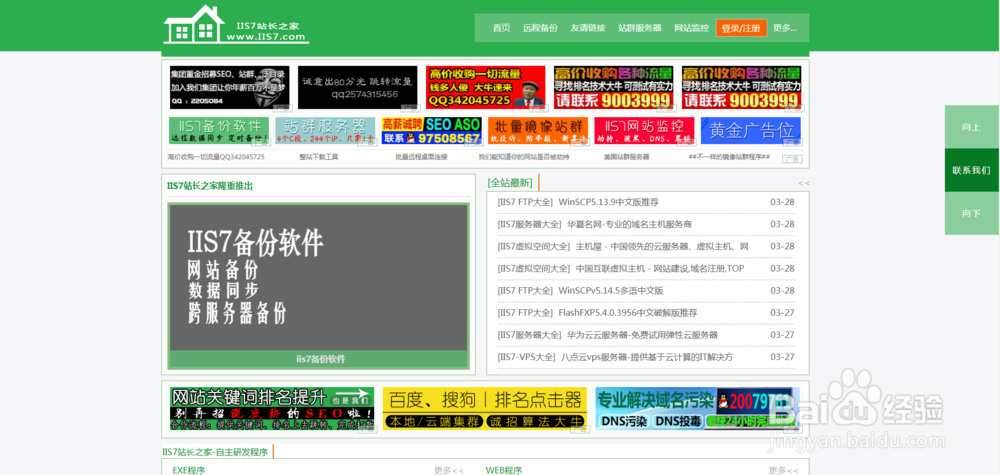Open the 中国互联虚拟主机 article link
Screen dimensions: 1000x475
coord(660,268)
